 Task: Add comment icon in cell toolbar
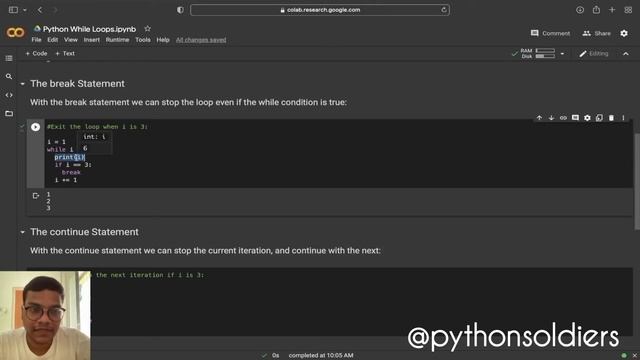point(575,118)
